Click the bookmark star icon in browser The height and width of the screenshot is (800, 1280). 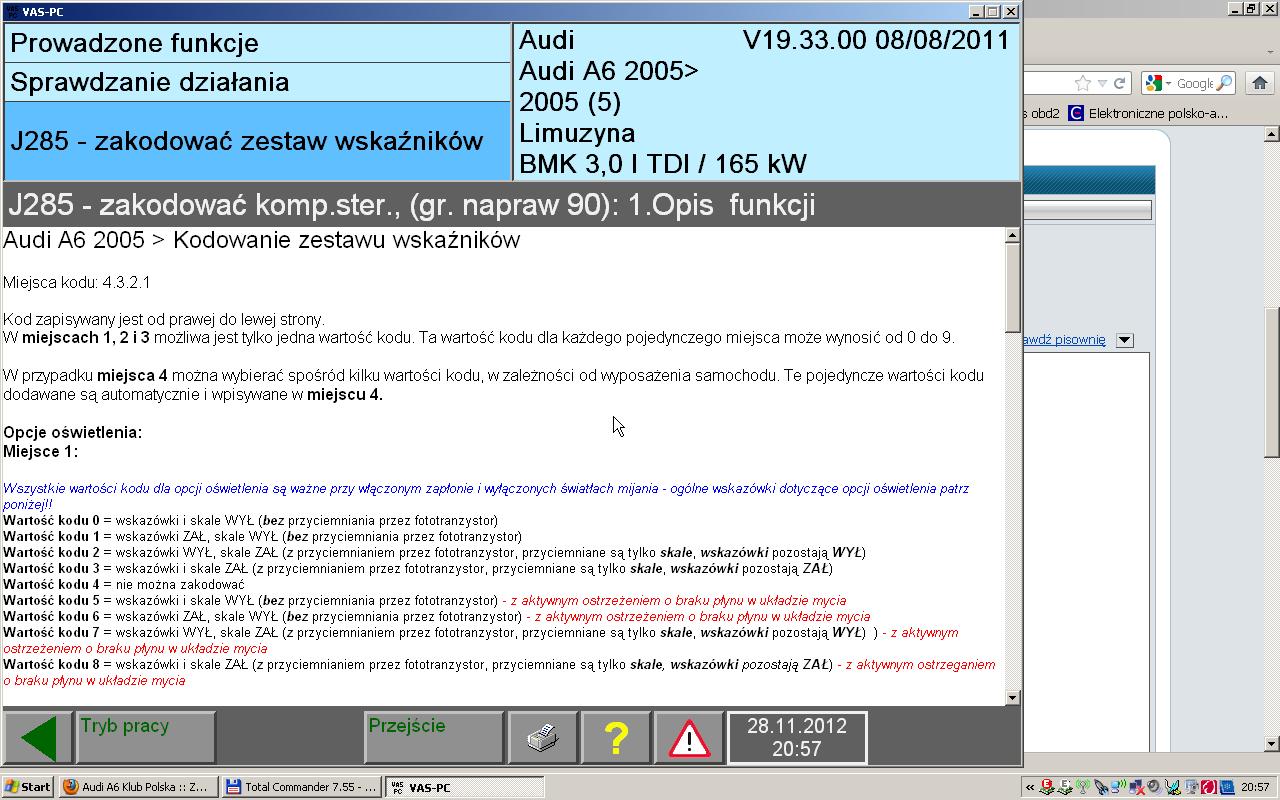[1083, 83]
